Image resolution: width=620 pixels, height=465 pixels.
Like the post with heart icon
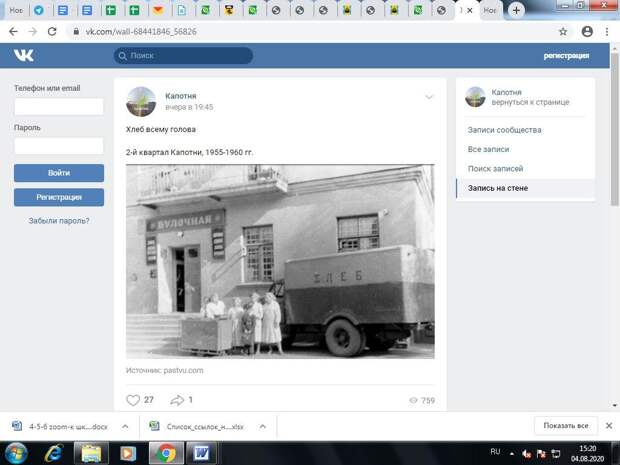[133, 400]
